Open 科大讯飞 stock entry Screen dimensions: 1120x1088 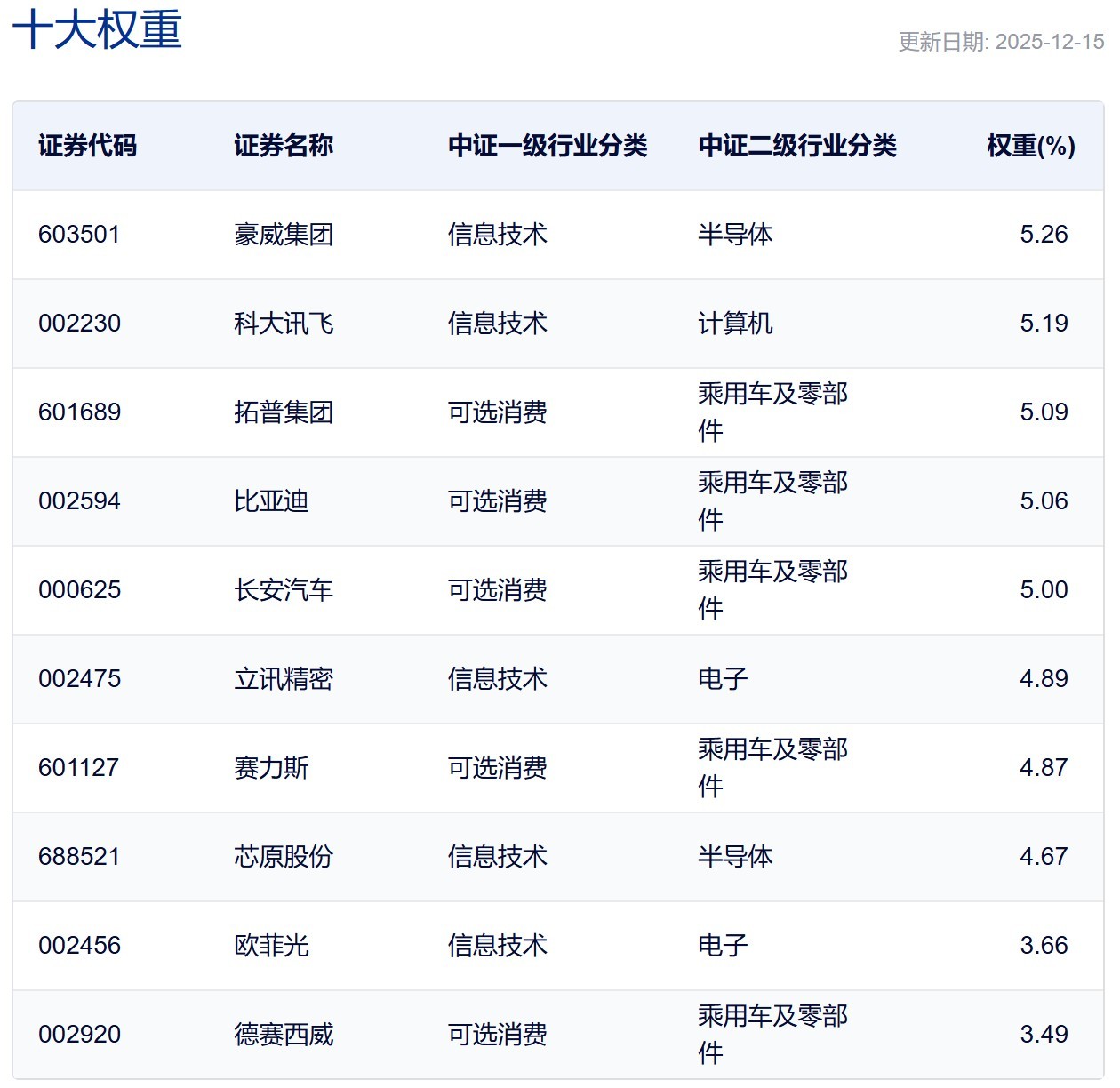[x=284, y=324]
